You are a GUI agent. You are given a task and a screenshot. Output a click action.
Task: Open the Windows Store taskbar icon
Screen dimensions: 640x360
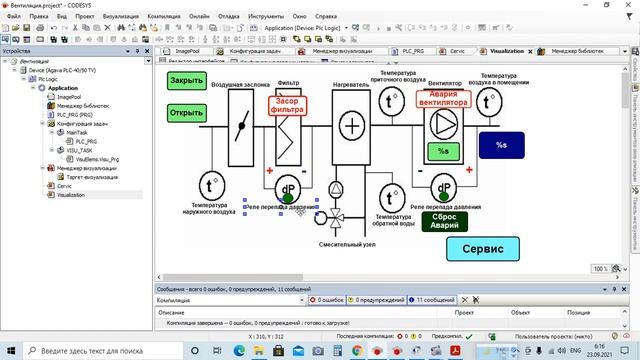278,351
